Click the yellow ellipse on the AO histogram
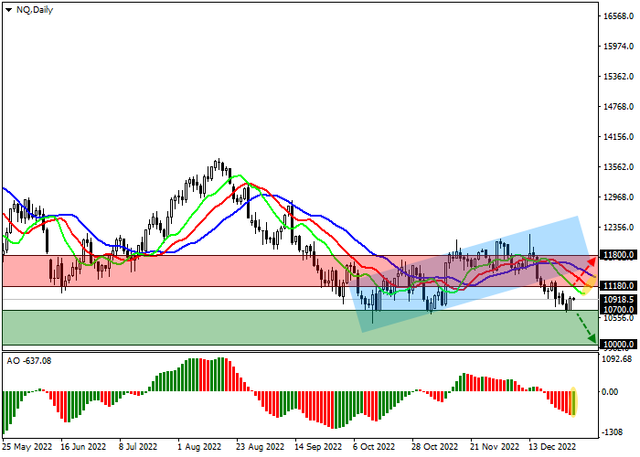This screenshot has height=457, width=640. click(x=573, y=402)
